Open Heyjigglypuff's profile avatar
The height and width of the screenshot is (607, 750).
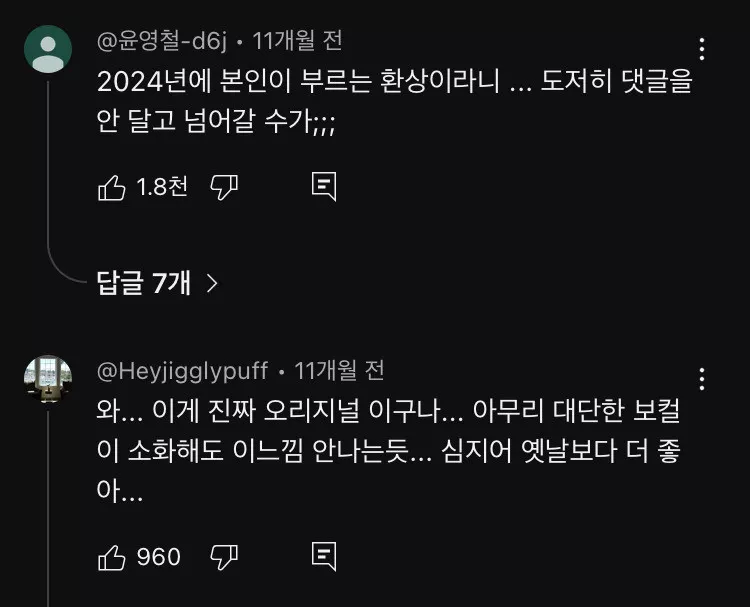[47, 380]
